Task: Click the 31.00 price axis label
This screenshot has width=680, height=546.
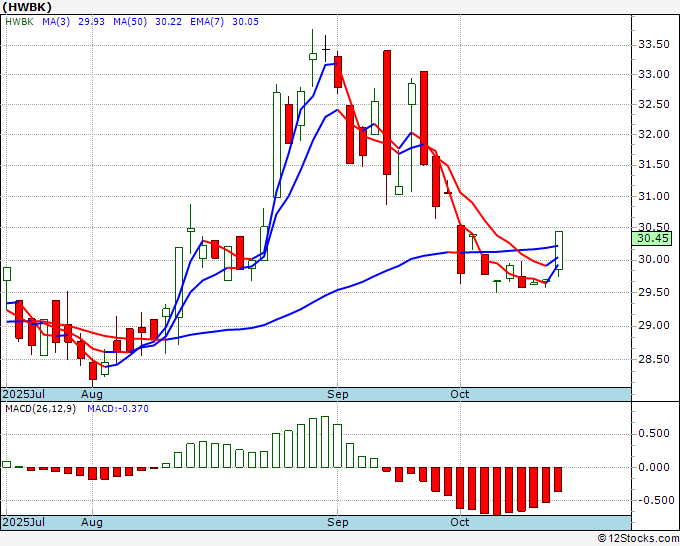Action: (654, 196)
